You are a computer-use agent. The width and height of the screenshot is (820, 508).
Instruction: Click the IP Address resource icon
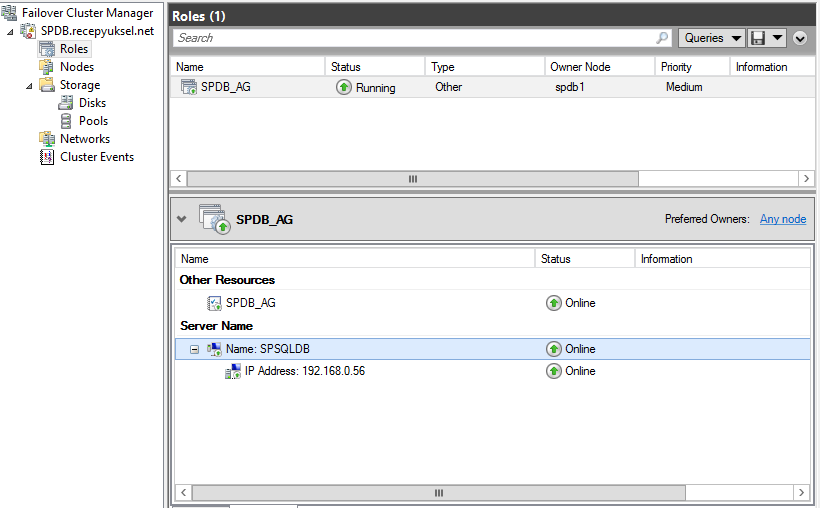233,371
